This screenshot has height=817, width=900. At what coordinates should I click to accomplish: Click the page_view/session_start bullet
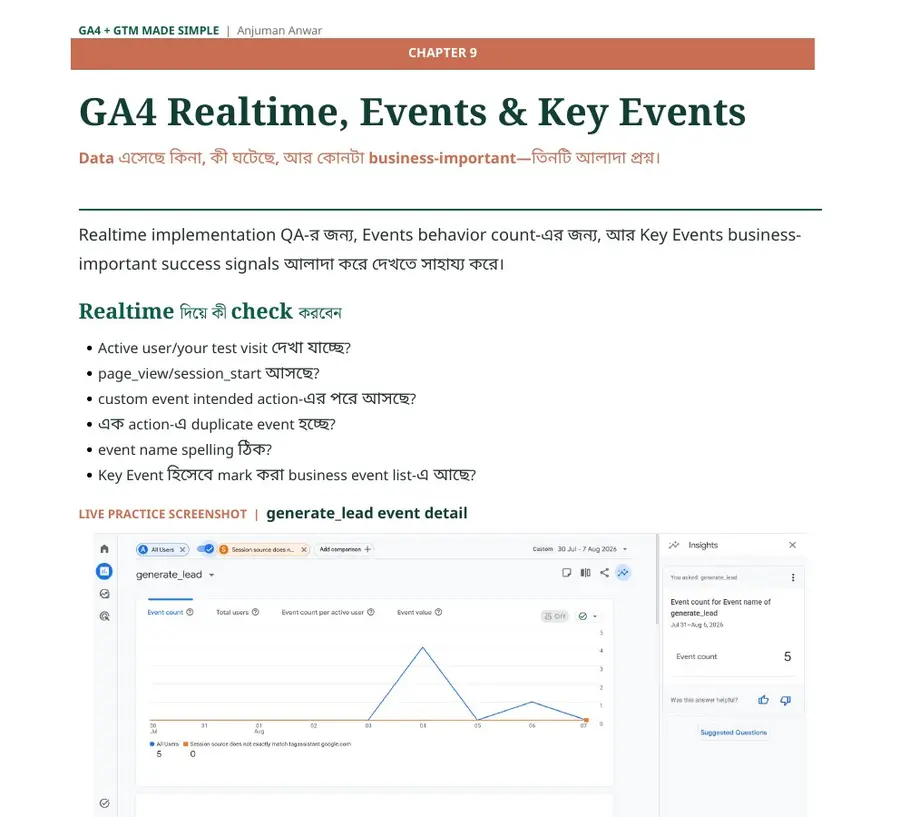[x=208, y=373]
